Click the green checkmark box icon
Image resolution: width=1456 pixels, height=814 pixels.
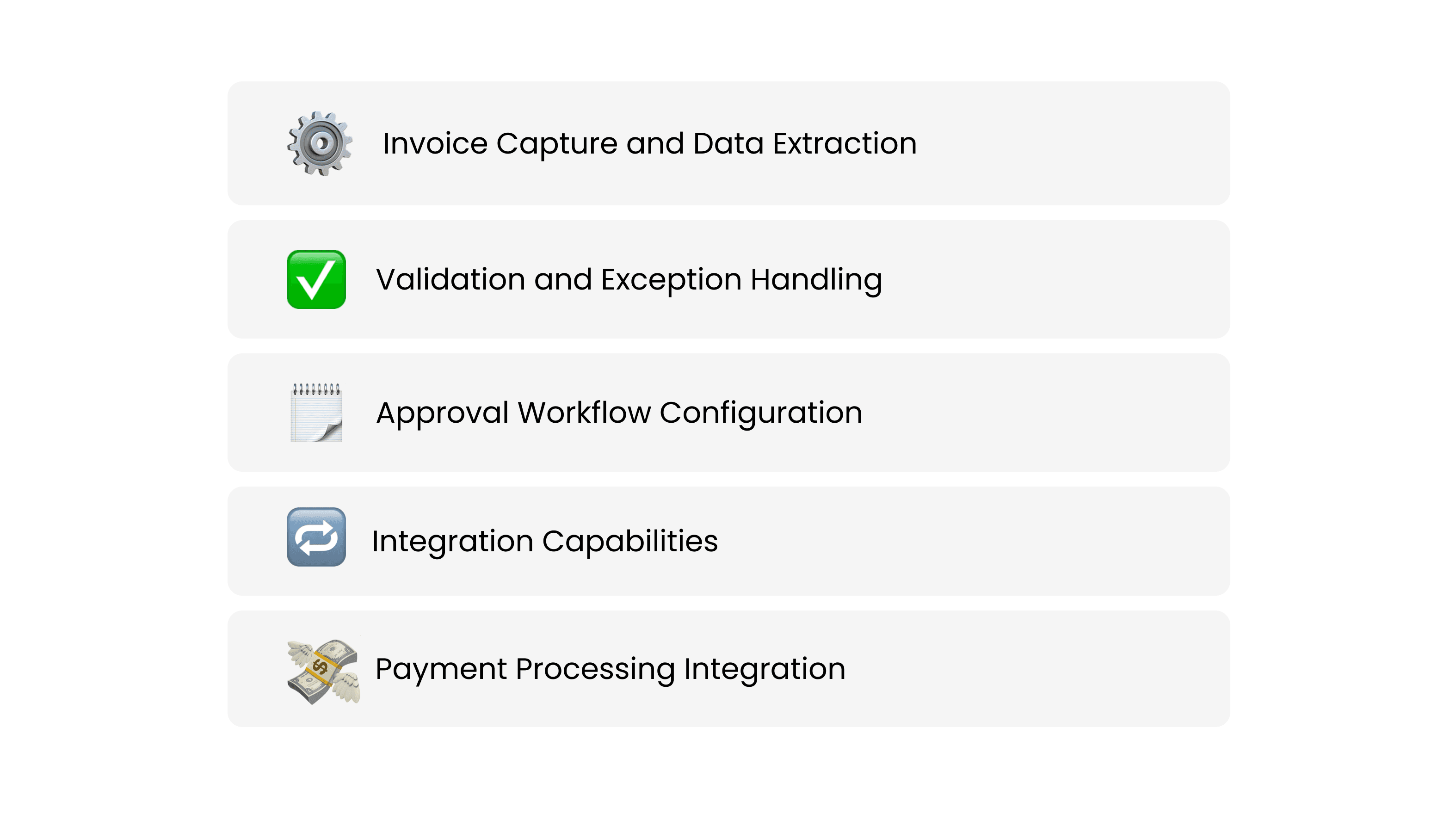316,279
